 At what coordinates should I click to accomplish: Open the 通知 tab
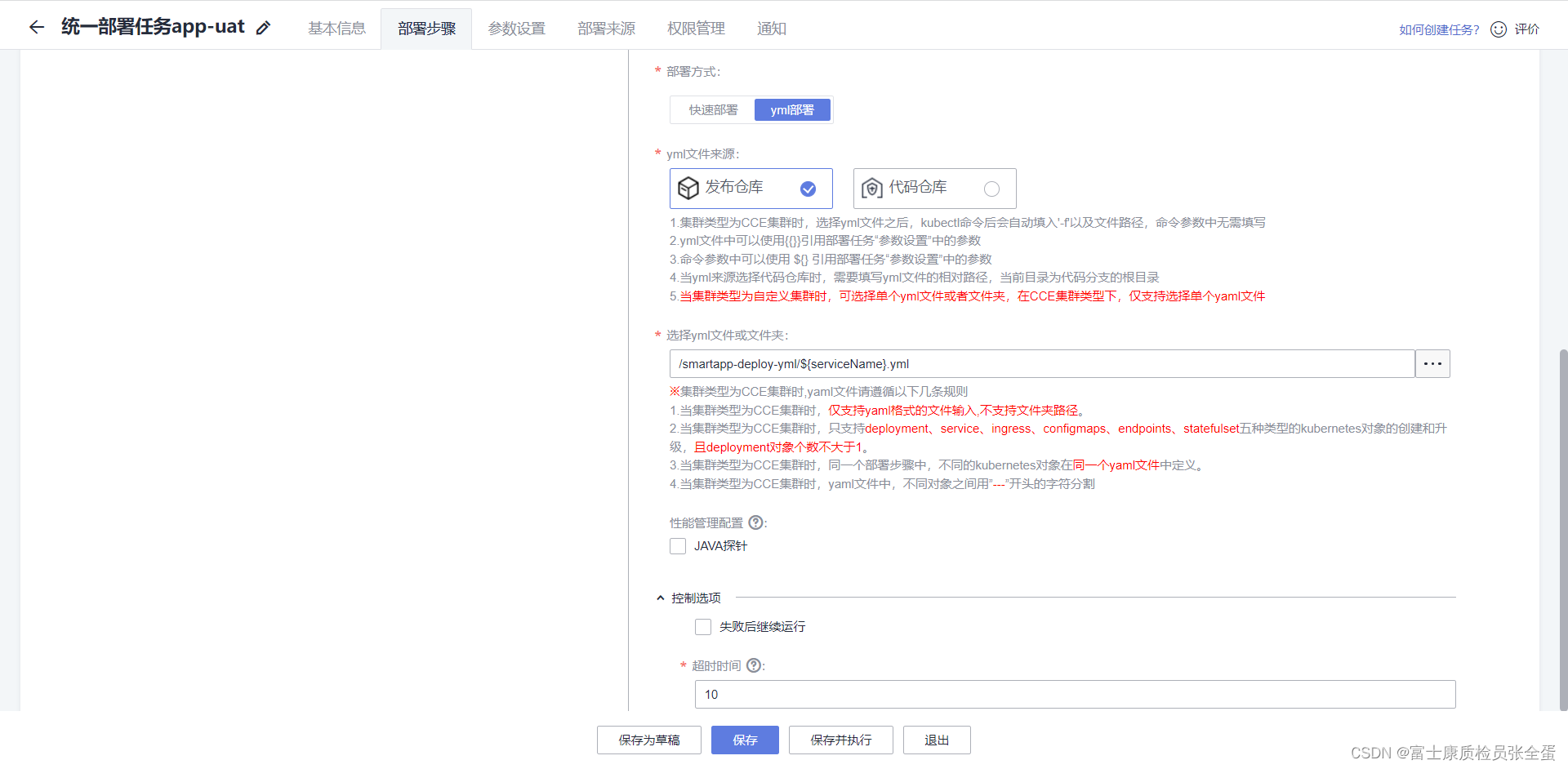point(771,29)
